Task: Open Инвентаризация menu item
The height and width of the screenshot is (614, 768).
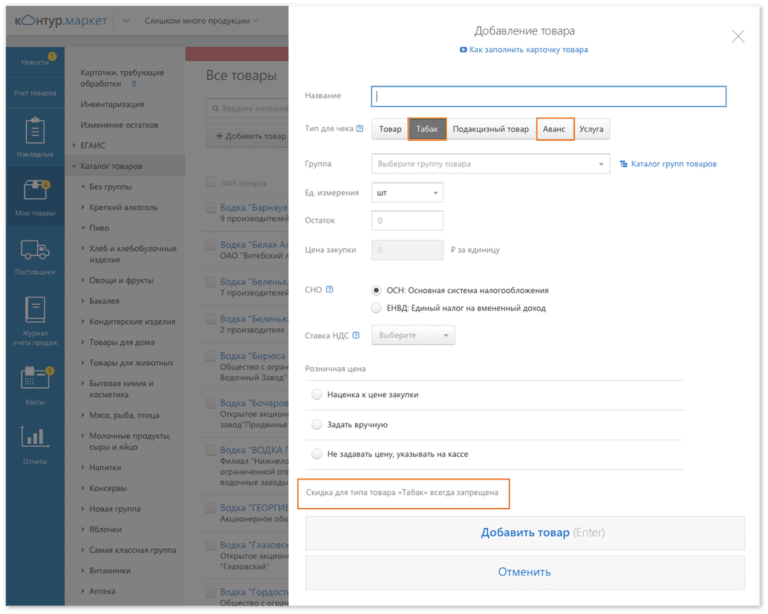Action: [112, 104]
